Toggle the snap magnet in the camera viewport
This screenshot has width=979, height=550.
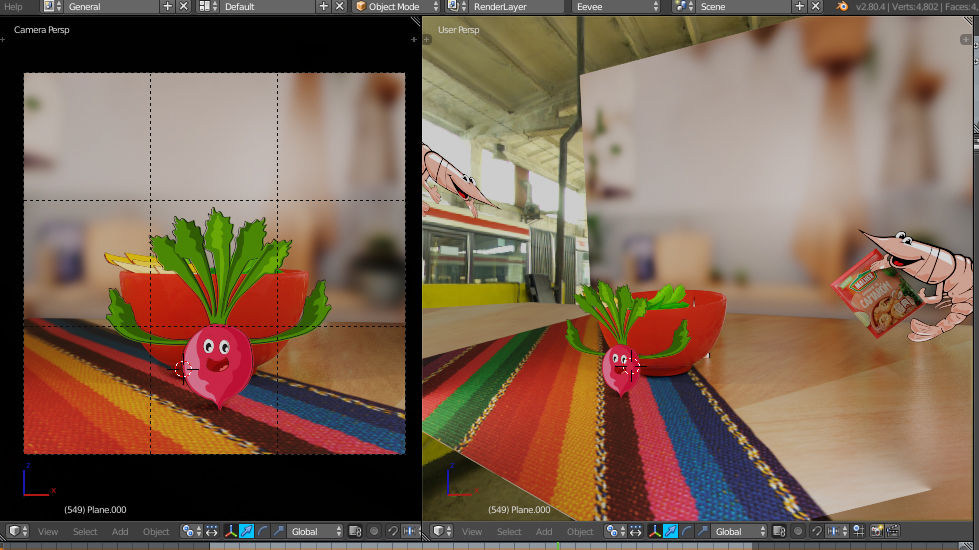(x=393, y=531)
